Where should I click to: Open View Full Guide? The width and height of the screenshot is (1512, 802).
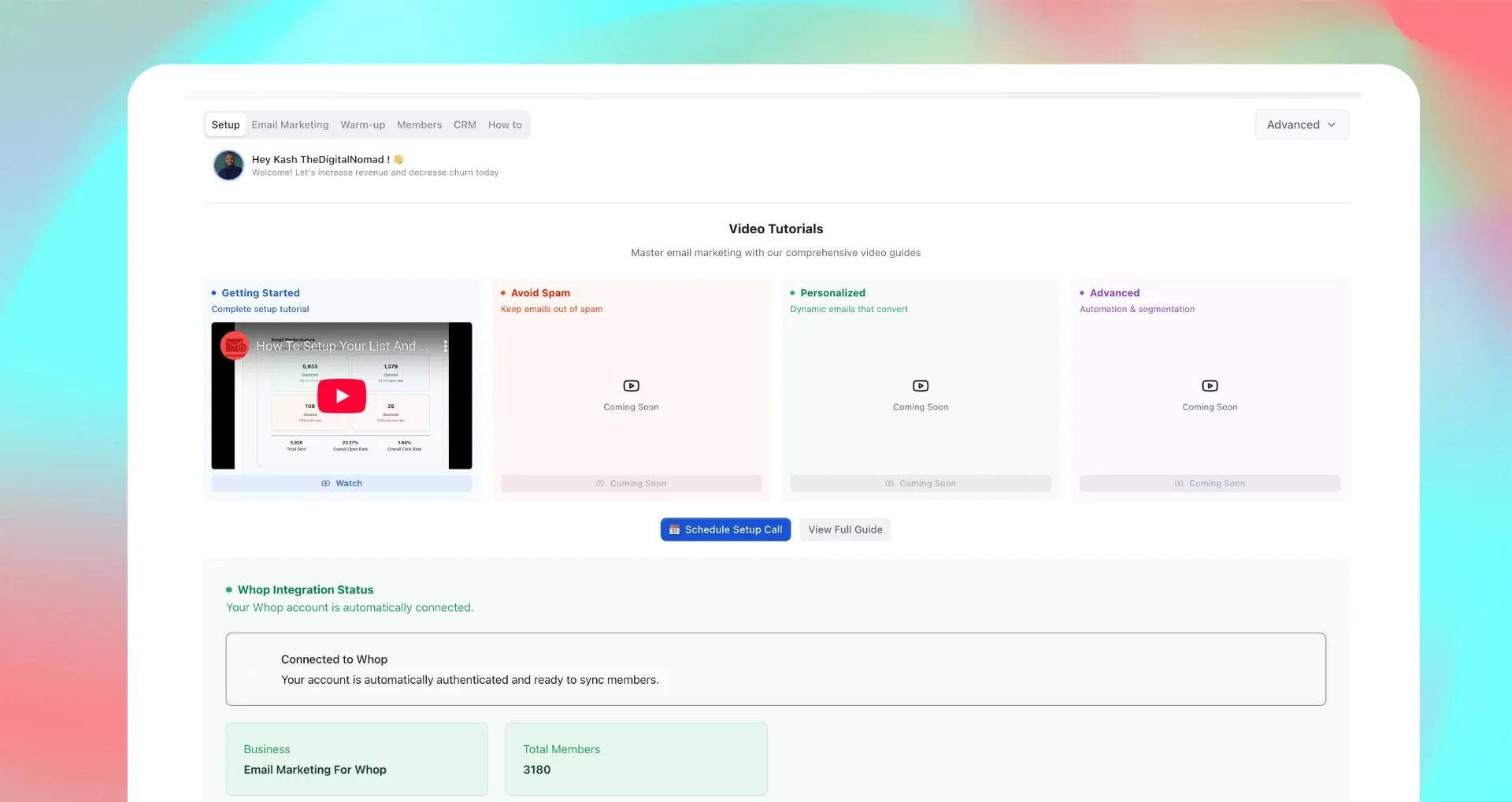[845, 529]
